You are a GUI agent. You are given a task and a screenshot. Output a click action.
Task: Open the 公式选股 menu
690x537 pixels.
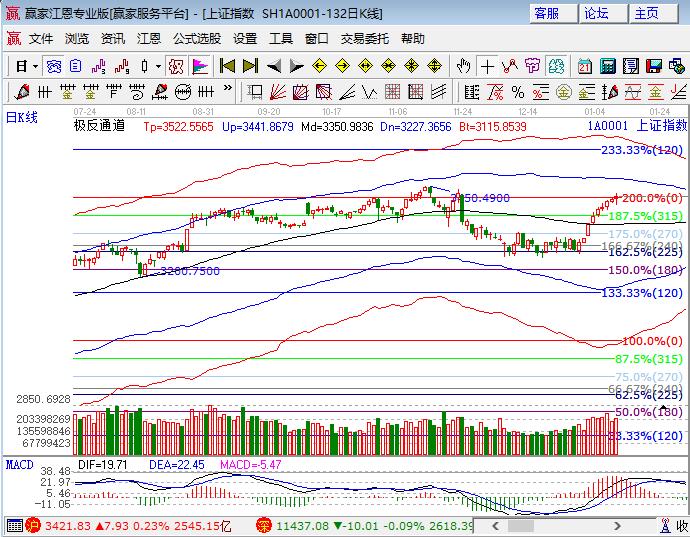tap(196, 38)
